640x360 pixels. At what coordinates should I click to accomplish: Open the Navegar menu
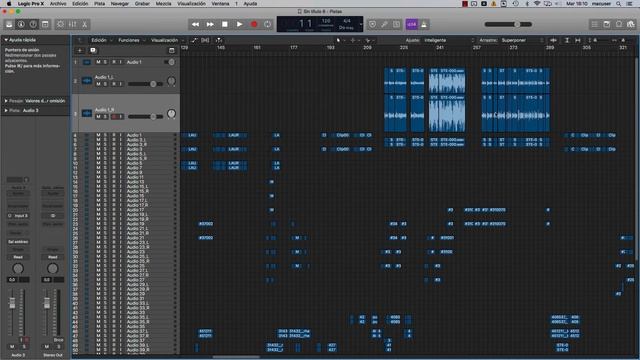[120, 3]
